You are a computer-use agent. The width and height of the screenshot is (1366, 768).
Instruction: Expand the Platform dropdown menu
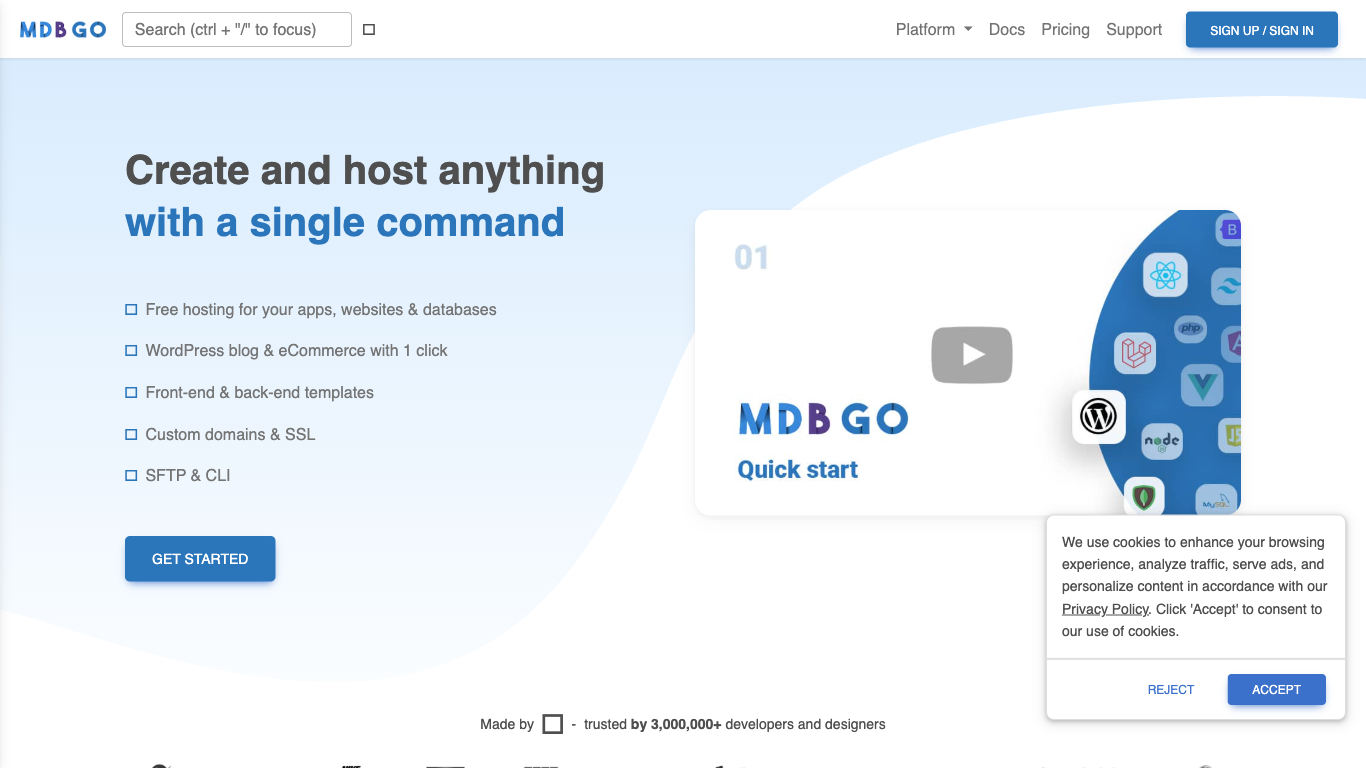coord(934,30)
